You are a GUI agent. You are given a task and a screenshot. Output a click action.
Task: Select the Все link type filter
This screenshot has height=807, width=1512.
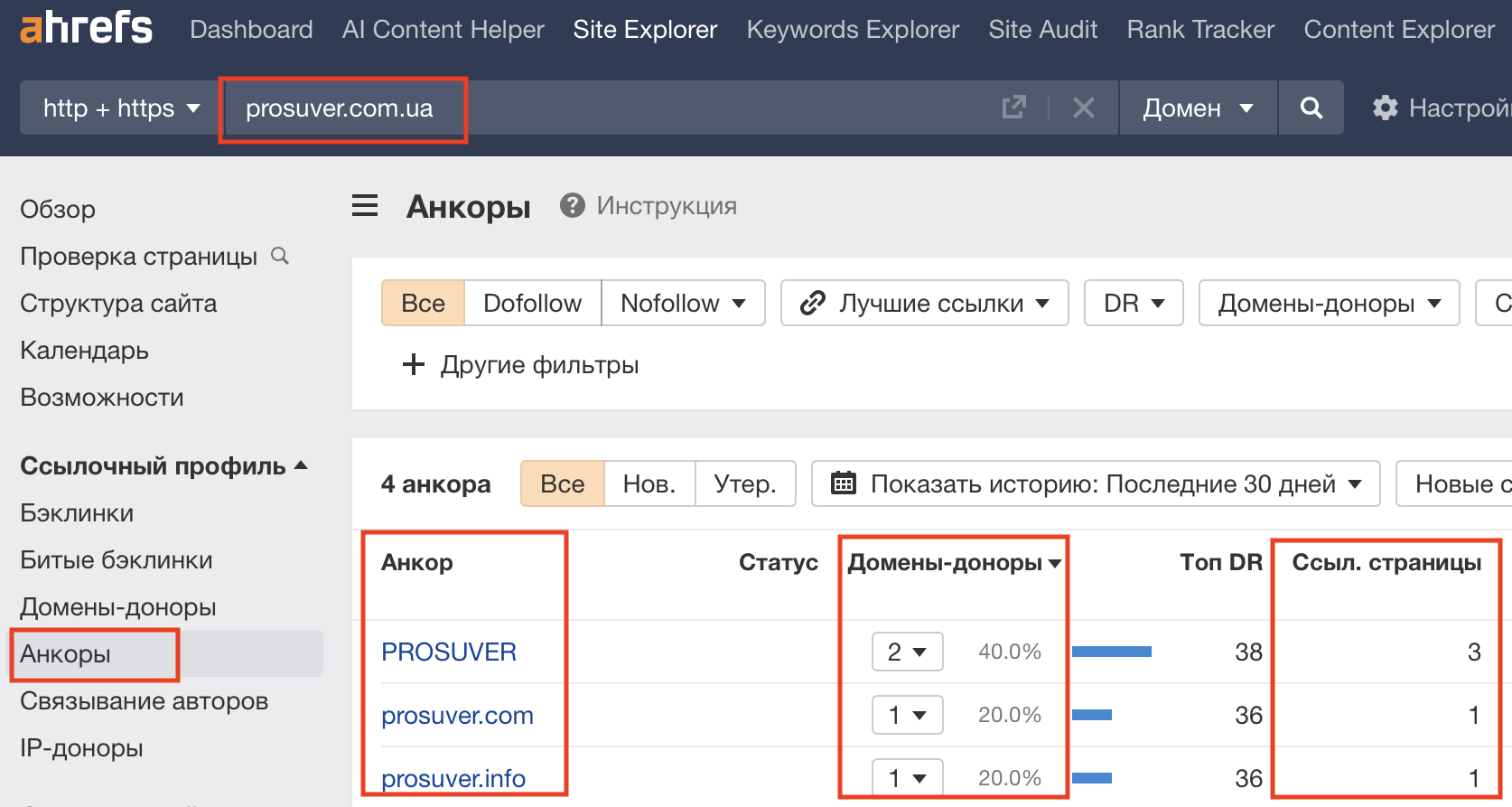423,303
